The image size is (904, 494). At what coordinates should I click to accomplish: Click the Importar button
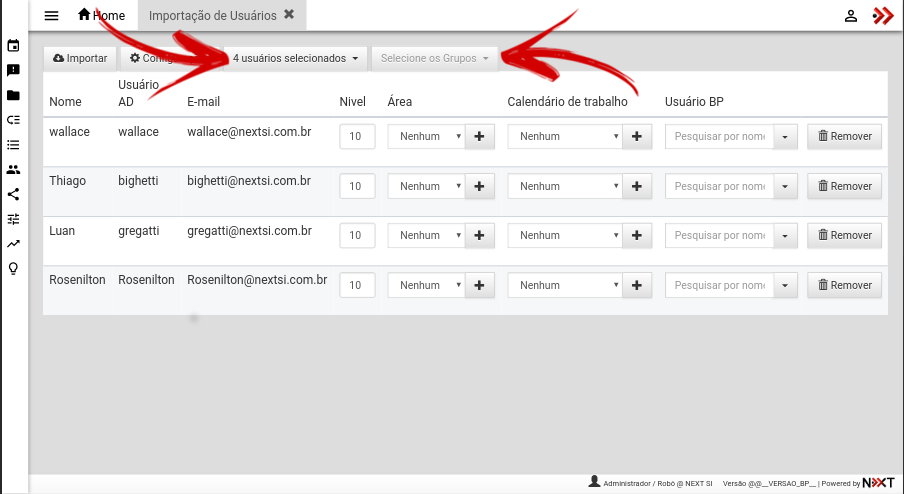point(80,59)
